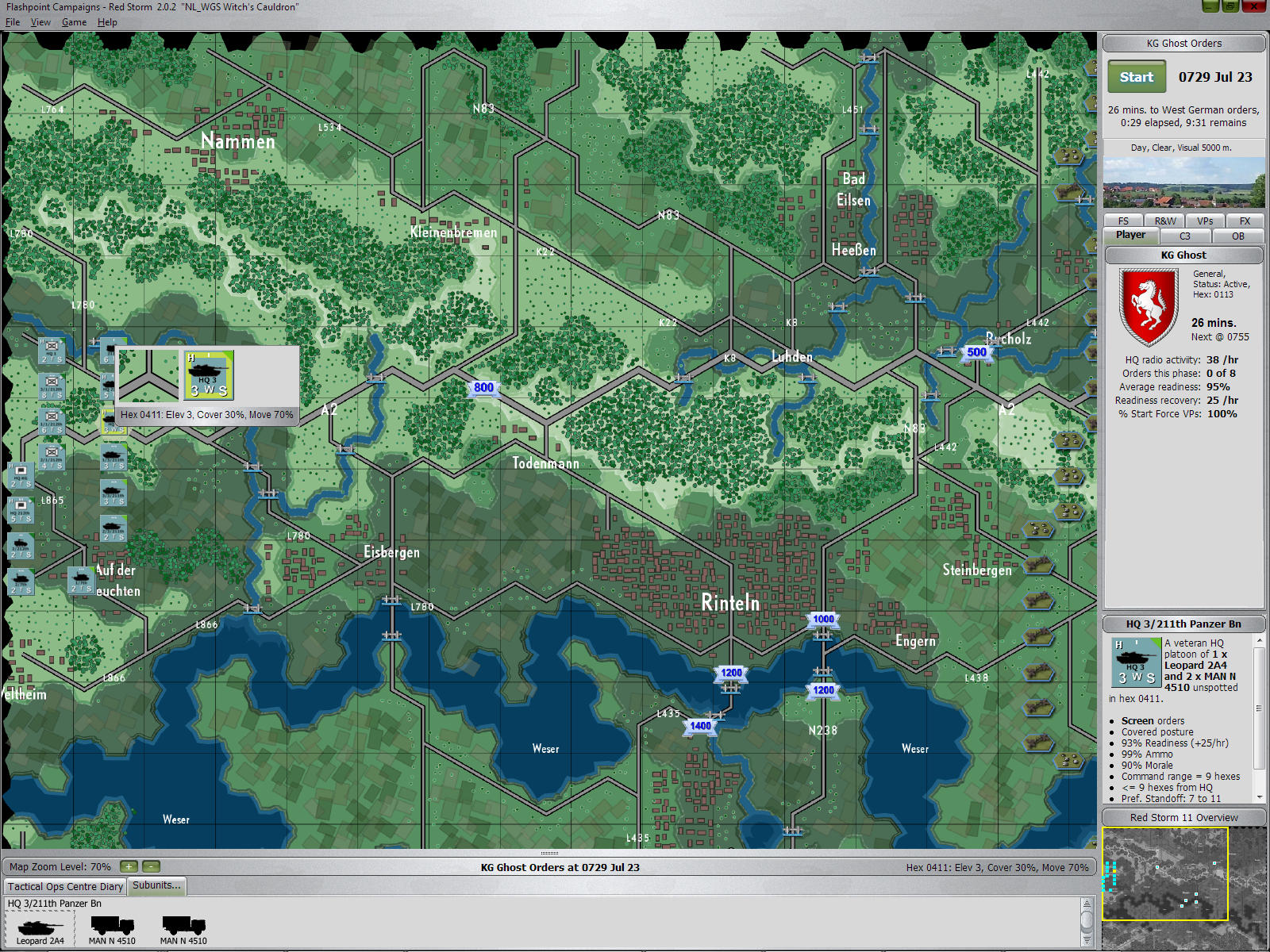Open the View menu
1270x952 pixels.
(x=40, y=22)
